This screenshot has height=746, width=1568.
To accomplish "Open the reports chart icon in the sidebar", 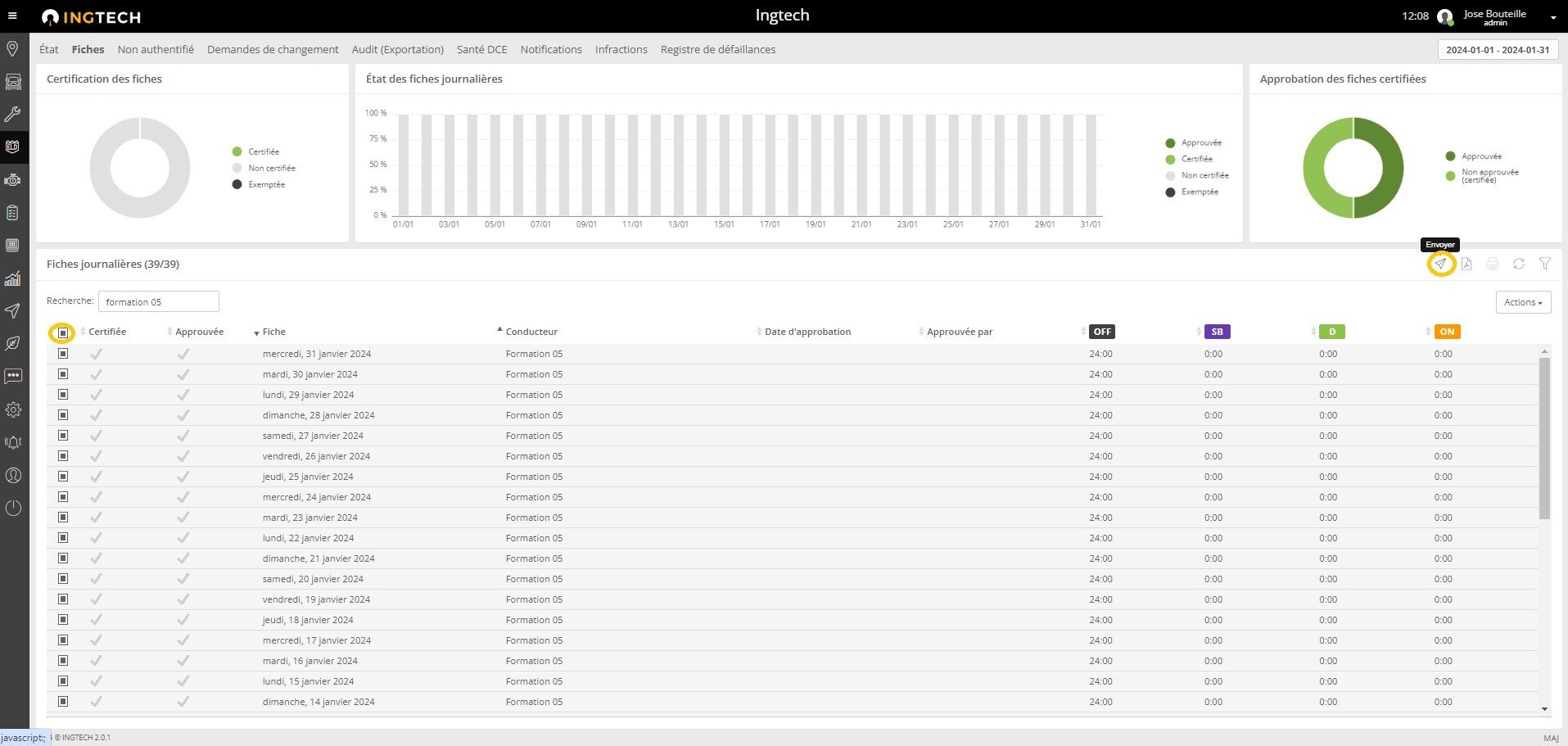I will 13,279.
